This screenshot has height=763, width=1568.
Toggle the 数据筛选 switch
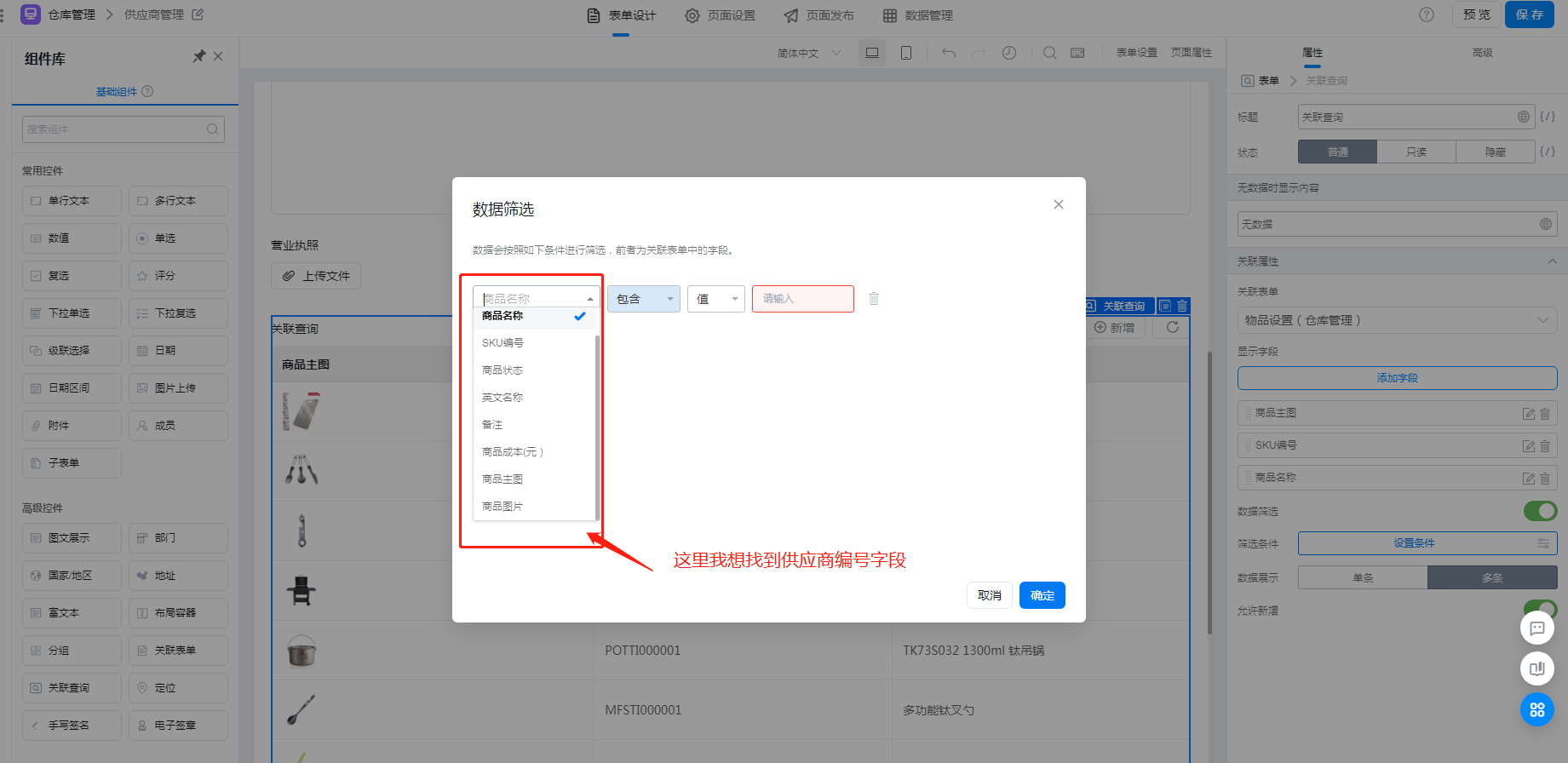[x=1540, y=511]
